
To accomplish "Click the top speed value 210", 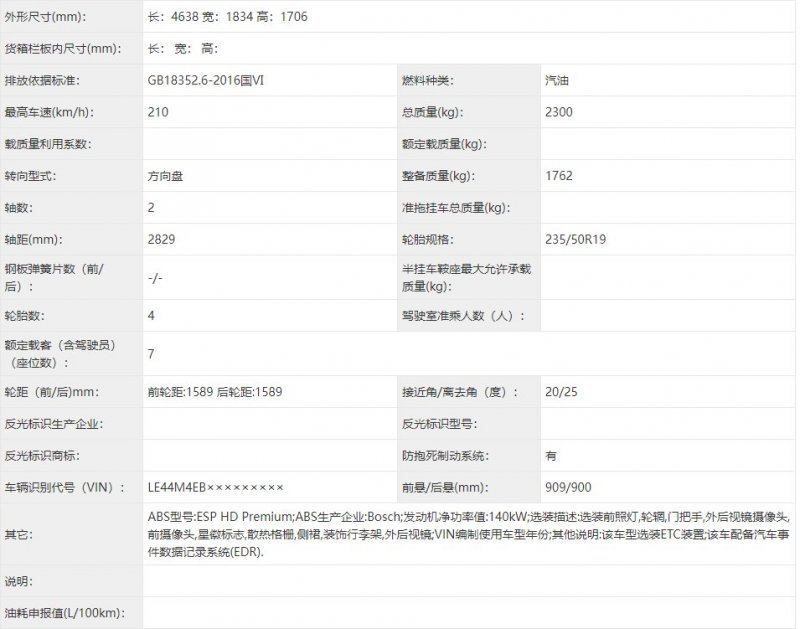I will point(157,112).
